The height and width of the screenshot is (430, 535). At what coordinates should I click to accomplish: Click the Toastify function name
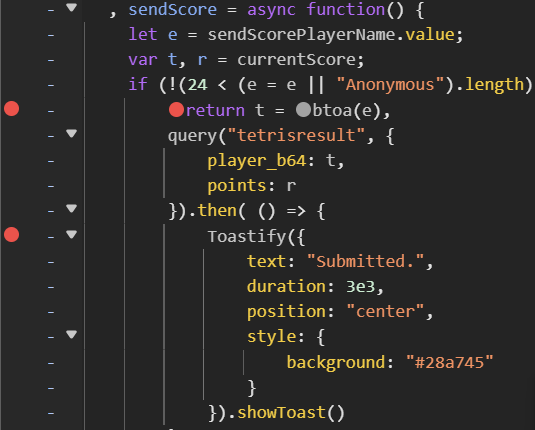pyautogui.click(x=247, y=236)
